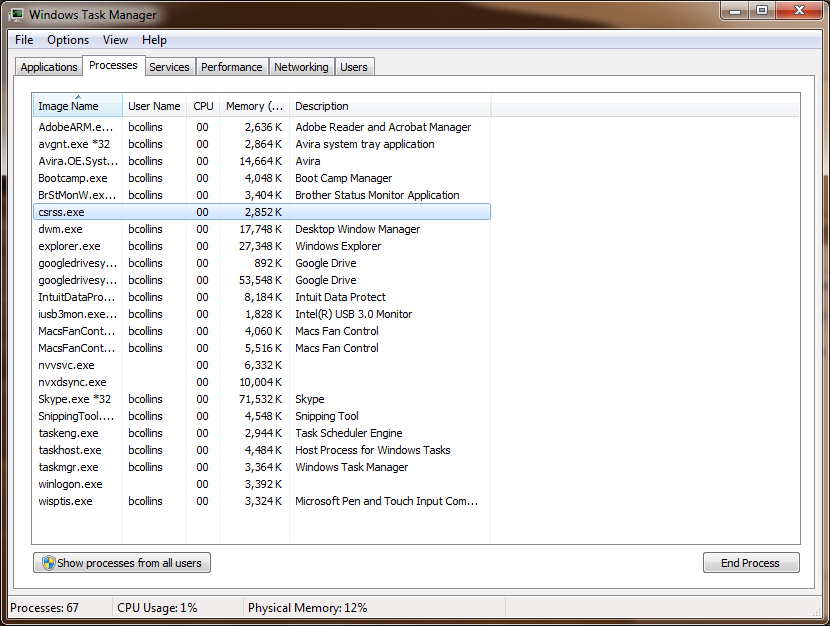Click the Boot Camp Manager description
The image size is (830, 626).
(x=344, y=178)
